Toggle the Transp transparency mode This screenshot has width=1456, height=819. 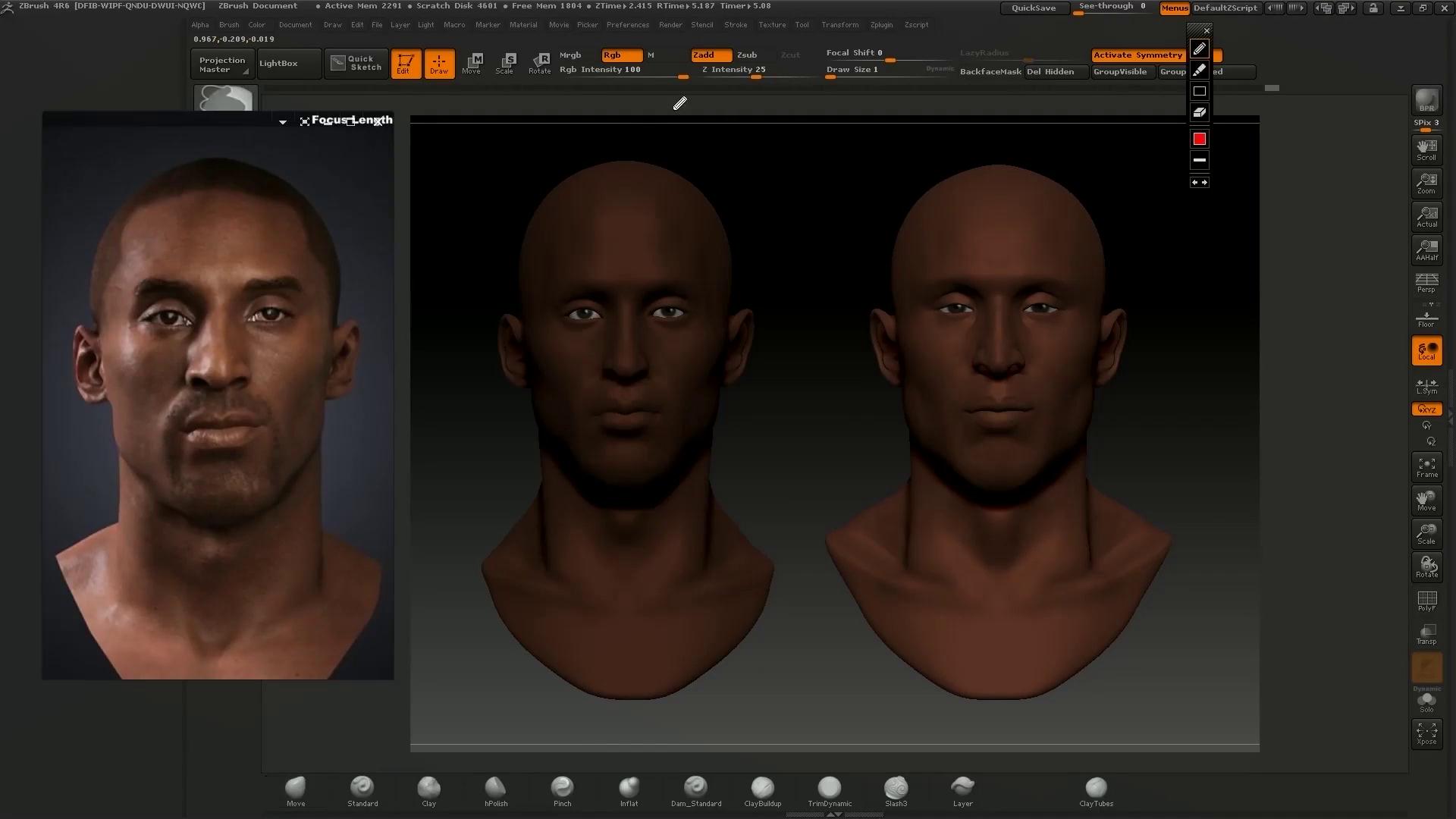1426,634
